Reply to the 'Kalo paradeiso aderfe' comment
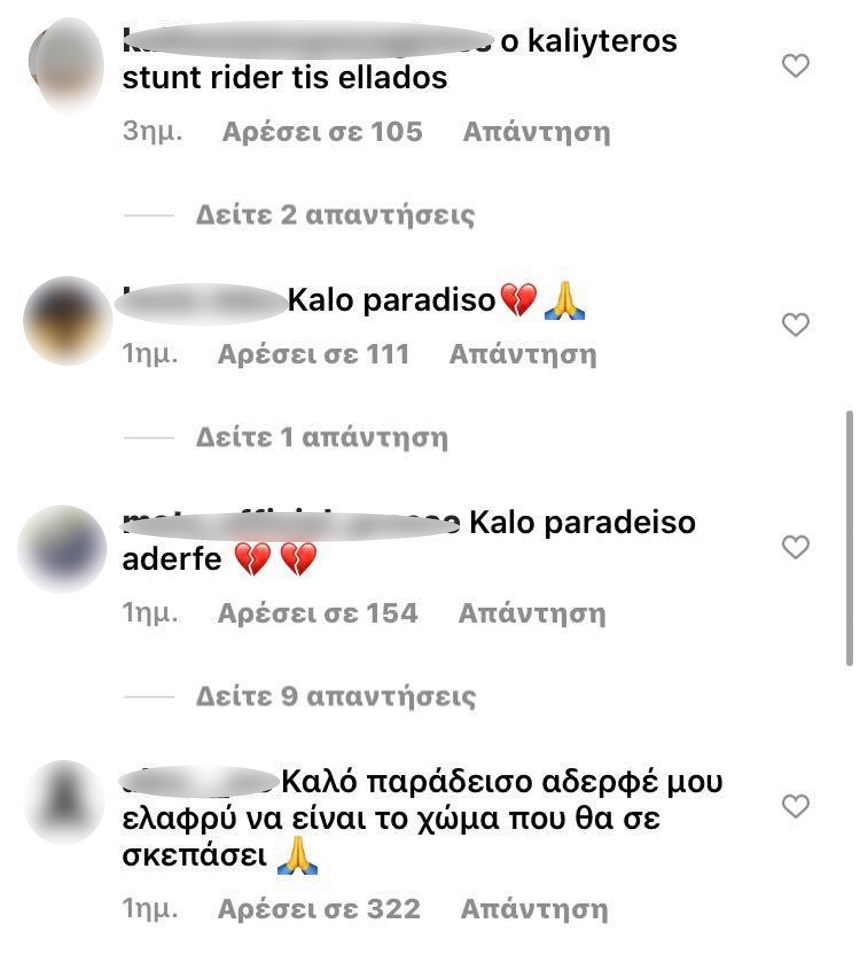The width and height of the screenshot is (860, 955). pos(532,613)
